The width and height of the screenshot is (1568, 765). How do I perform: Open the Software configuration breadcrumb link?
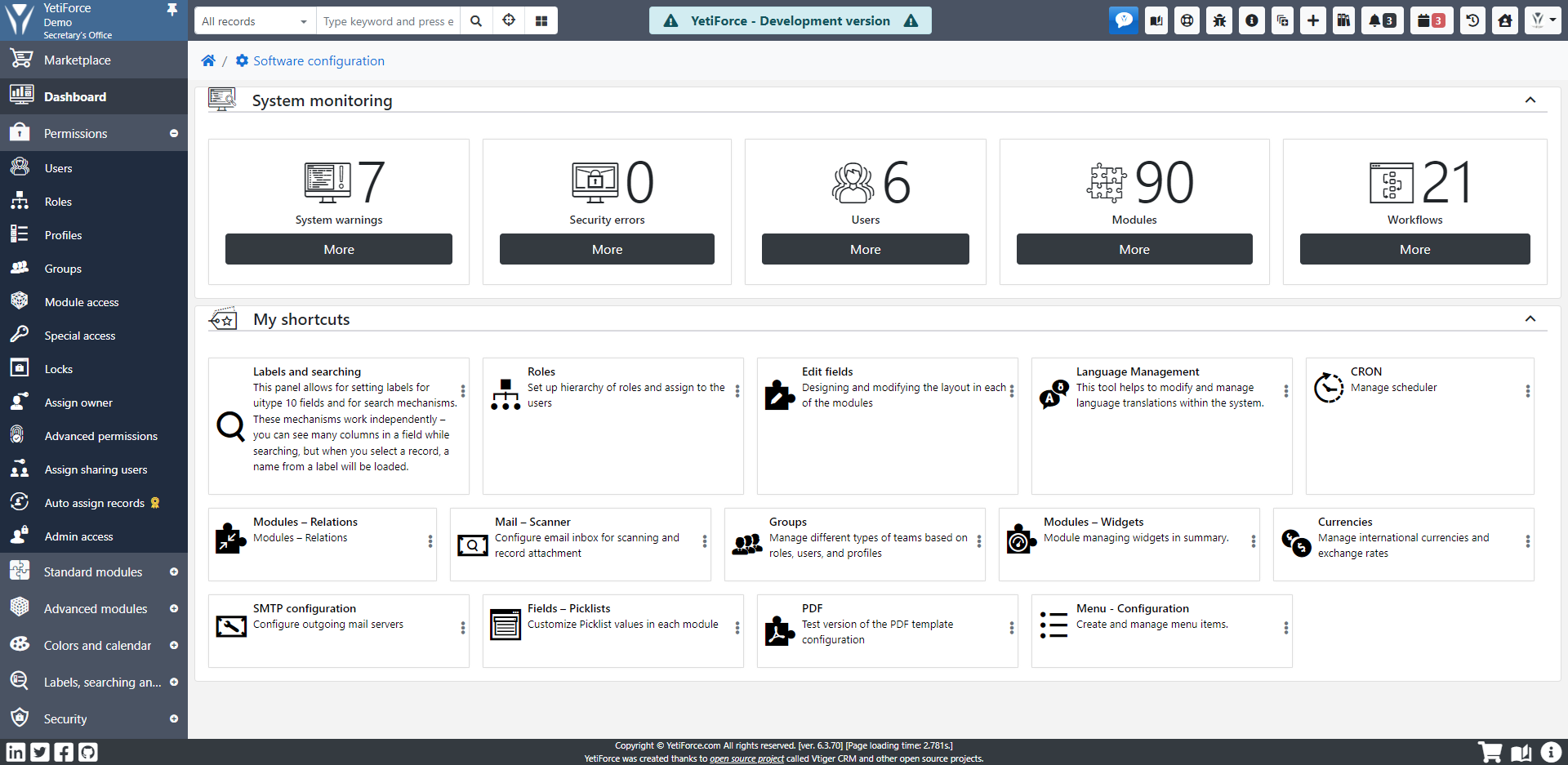coord(318,60)
